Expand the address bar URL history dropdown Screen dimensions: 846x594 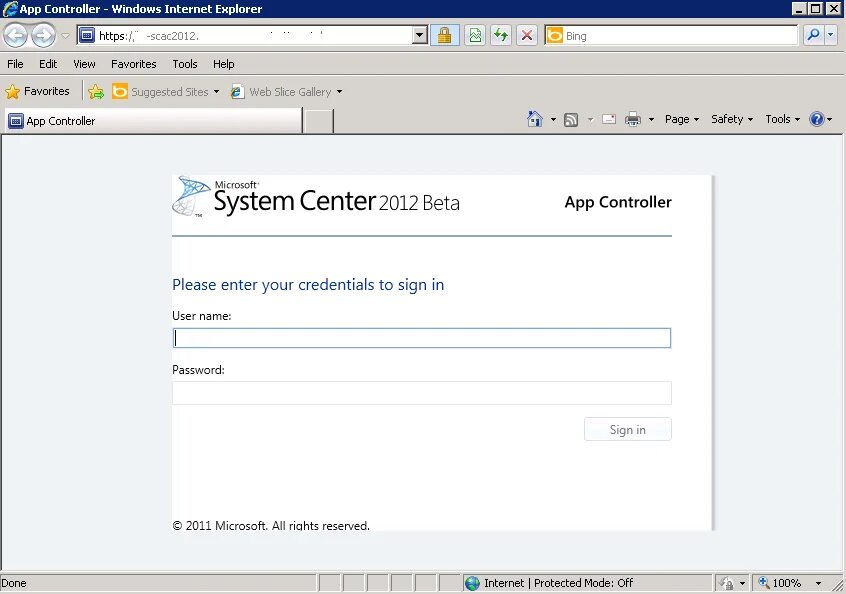pos(420,36)
